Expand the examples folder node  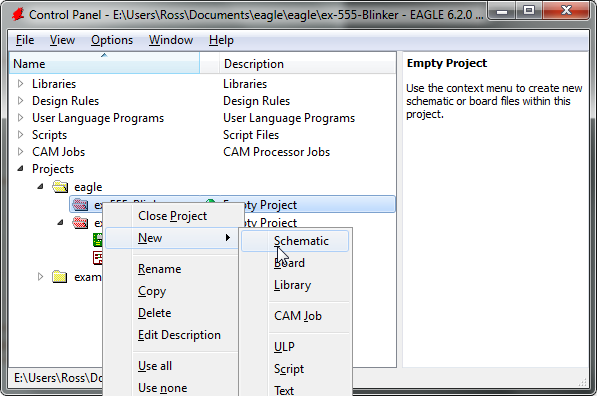pos(40,276)
